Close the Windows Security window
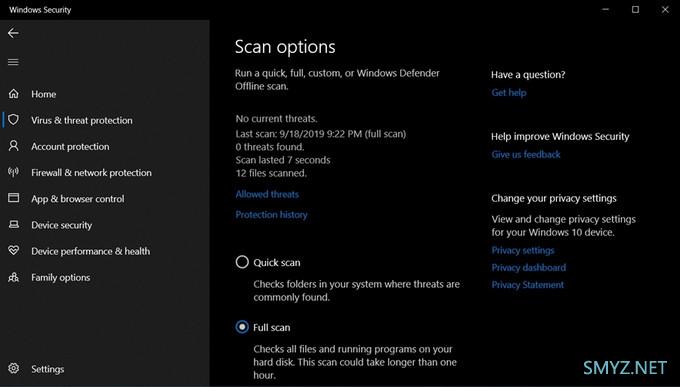 pyautogui.click(x=665, y=9)
